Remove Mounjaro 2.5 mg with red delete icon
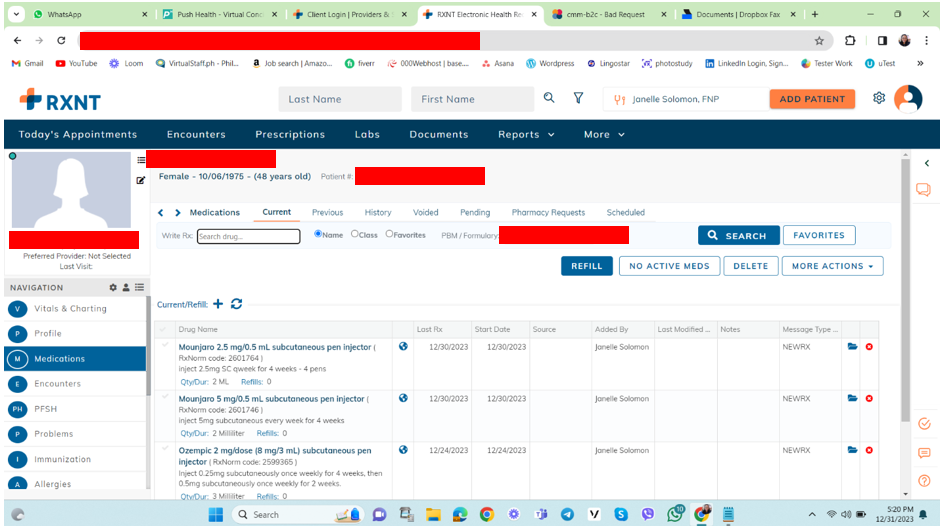 point(869,347)
